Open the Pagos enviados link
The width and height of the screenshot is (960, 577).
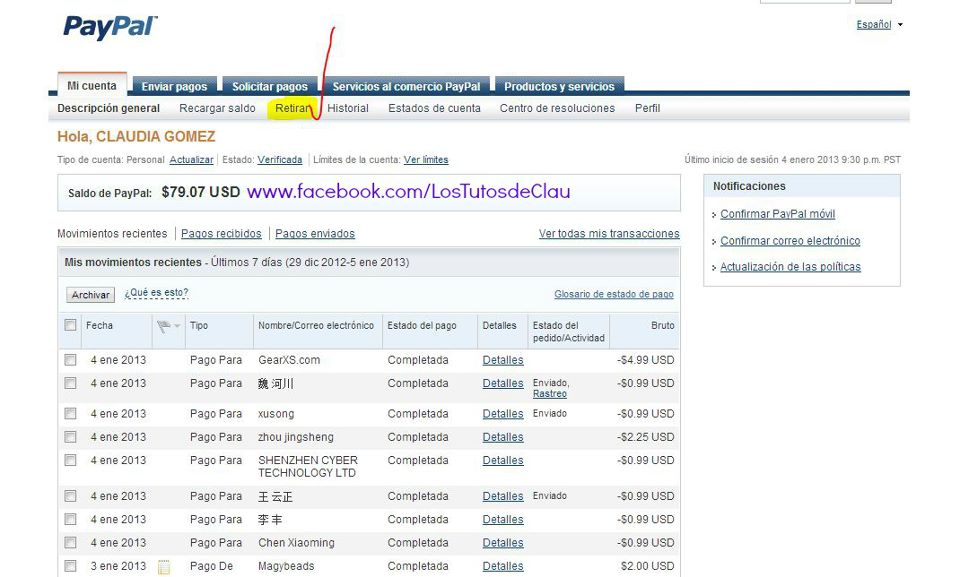tap(315, 233)
